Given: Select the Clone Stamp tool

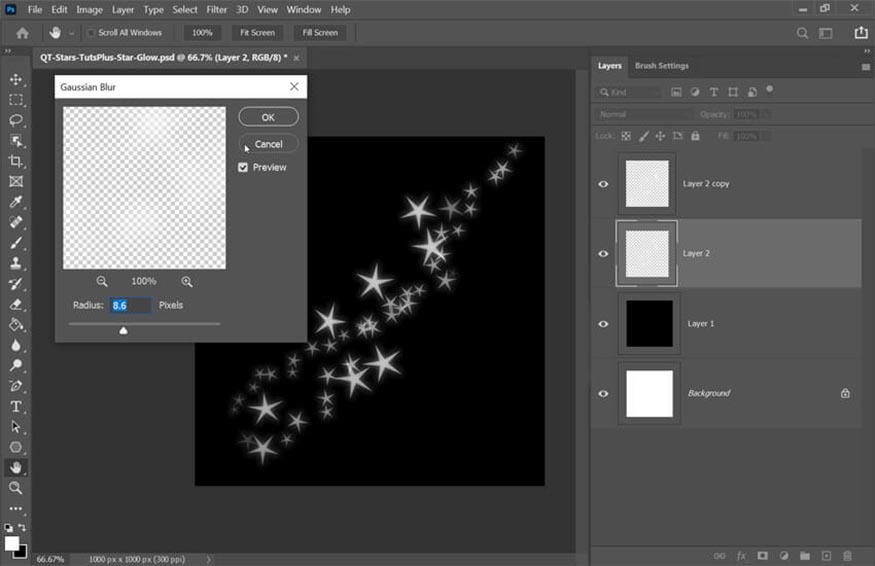Looking at the screenshot, I should pyautogui.click(x=16, y=263).
